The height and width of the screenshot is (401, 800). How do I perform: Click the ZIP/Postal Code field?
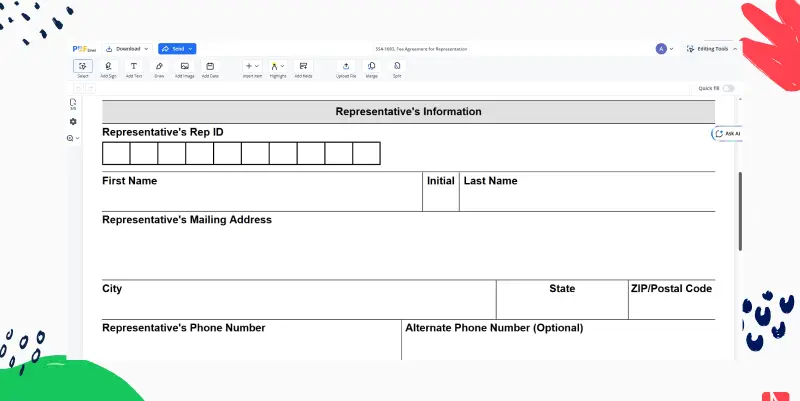[x=672, y=300]
